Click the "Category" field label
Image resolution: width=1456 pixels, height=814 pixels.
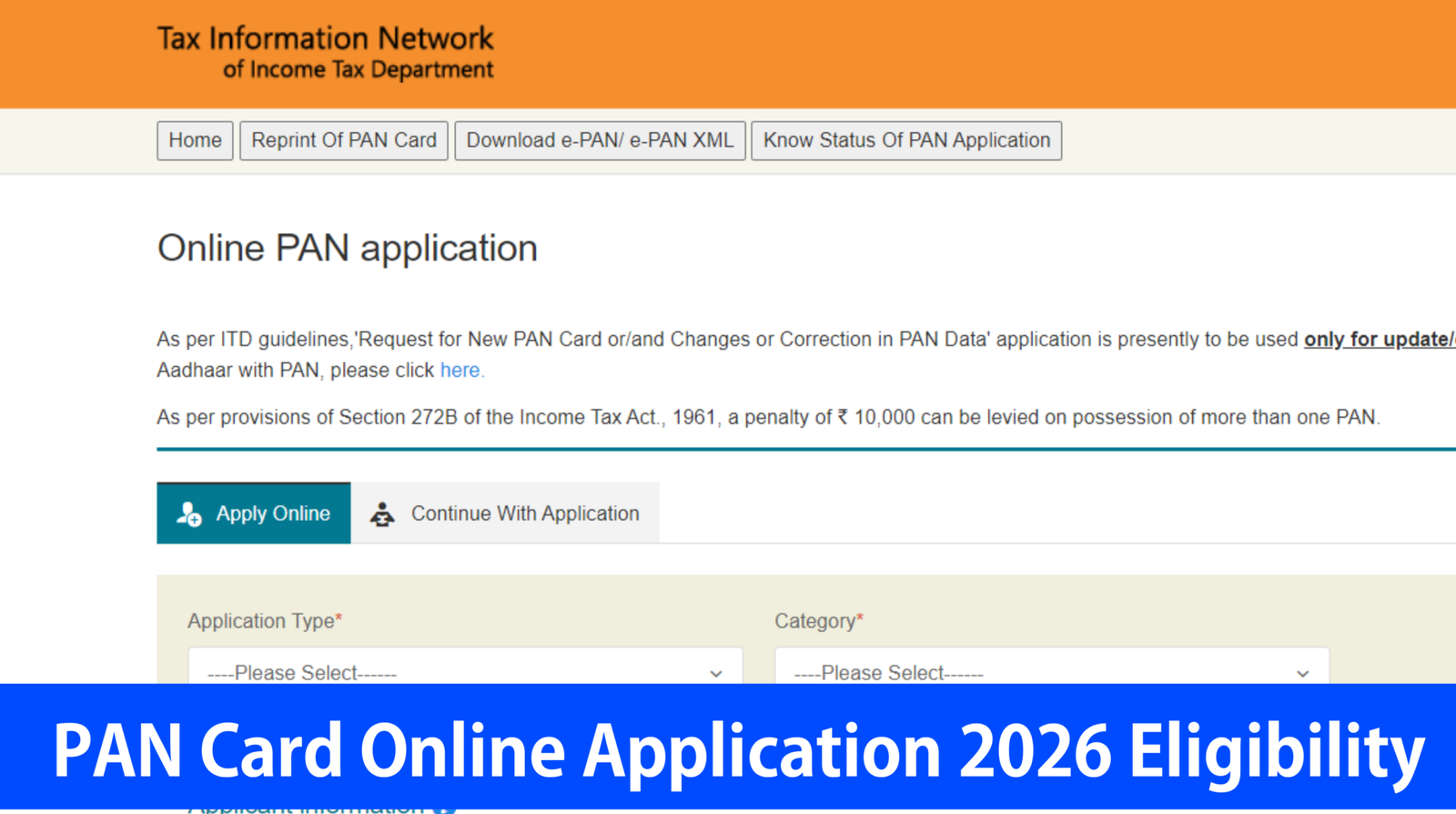coord(818,621)
